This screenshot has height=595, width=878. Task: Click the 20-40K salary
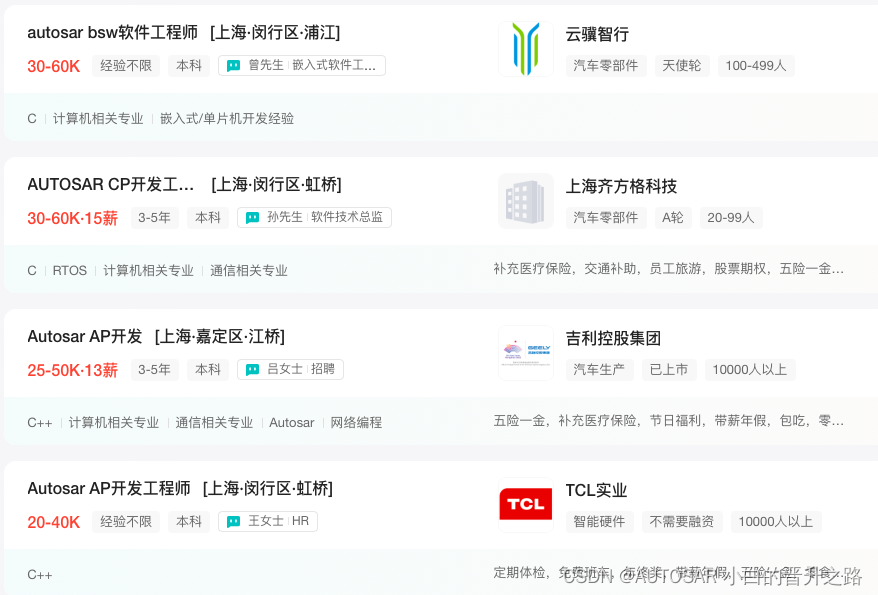click(54, 522)
